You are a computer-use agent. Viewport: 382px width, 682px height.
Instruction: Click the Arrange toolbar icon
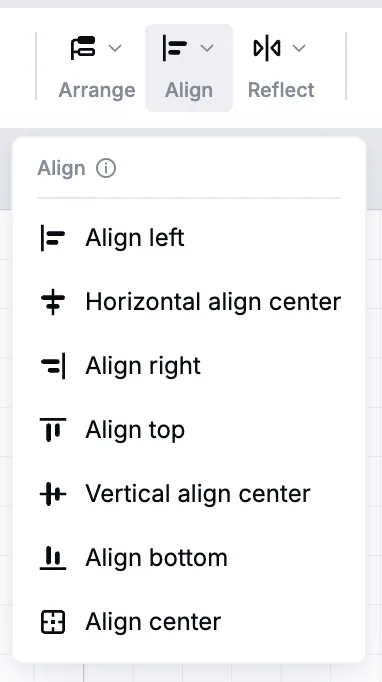(x=83, y=48)
